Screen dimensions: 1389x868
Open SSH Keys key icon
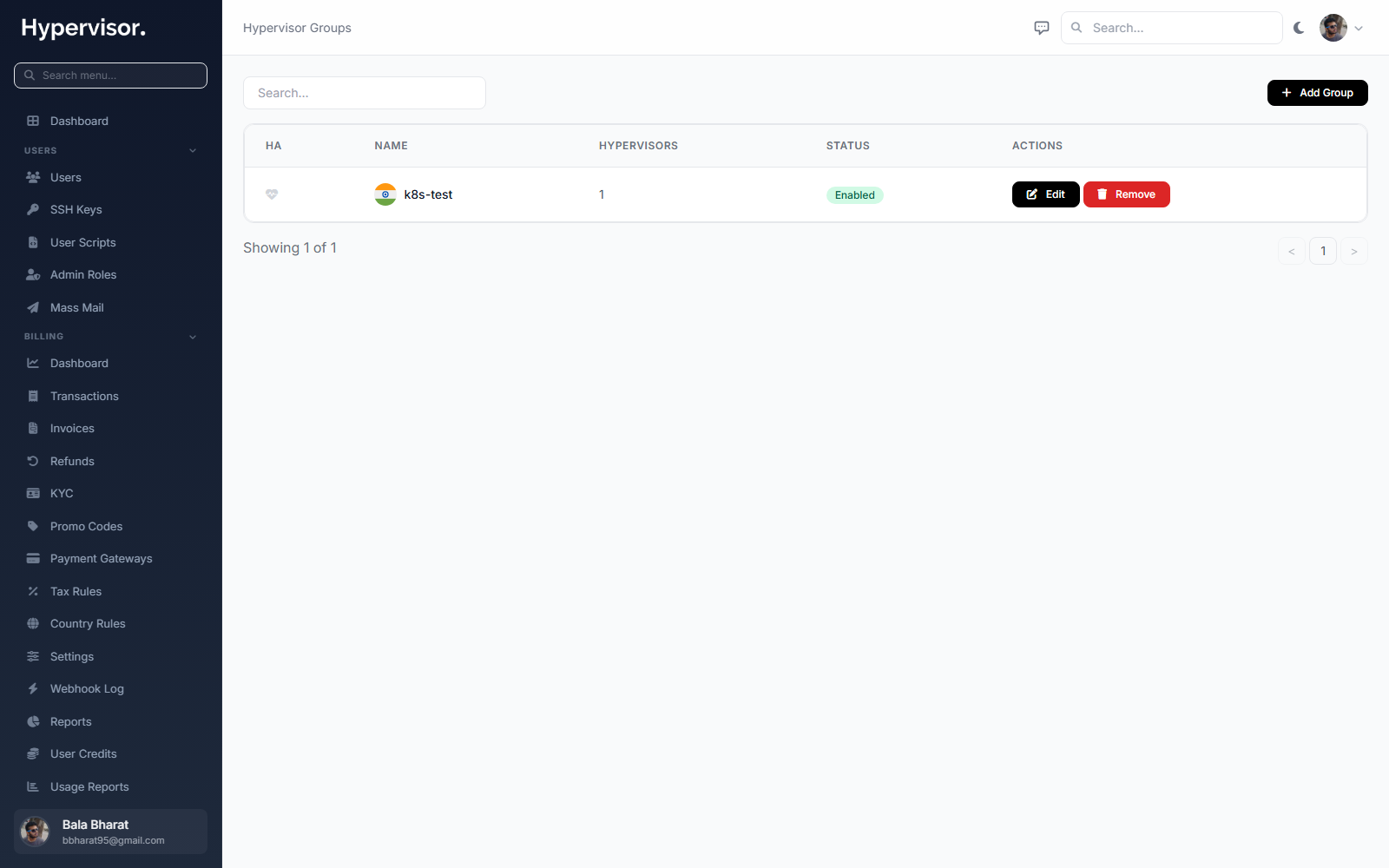[x=33, y=209]
